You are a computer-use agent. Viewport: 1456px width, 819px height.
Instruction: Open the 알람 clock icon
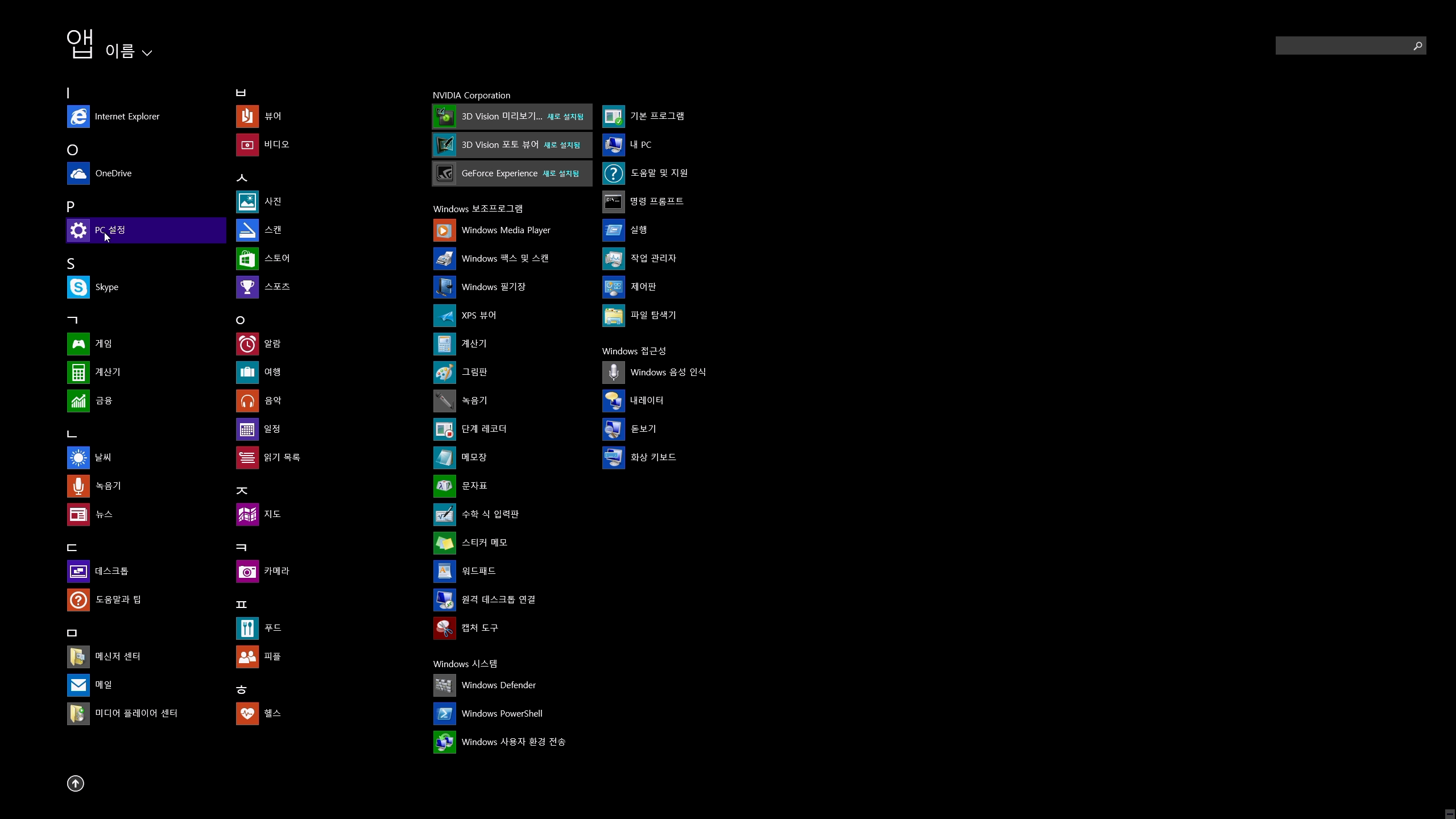click(x=247, y=344)
